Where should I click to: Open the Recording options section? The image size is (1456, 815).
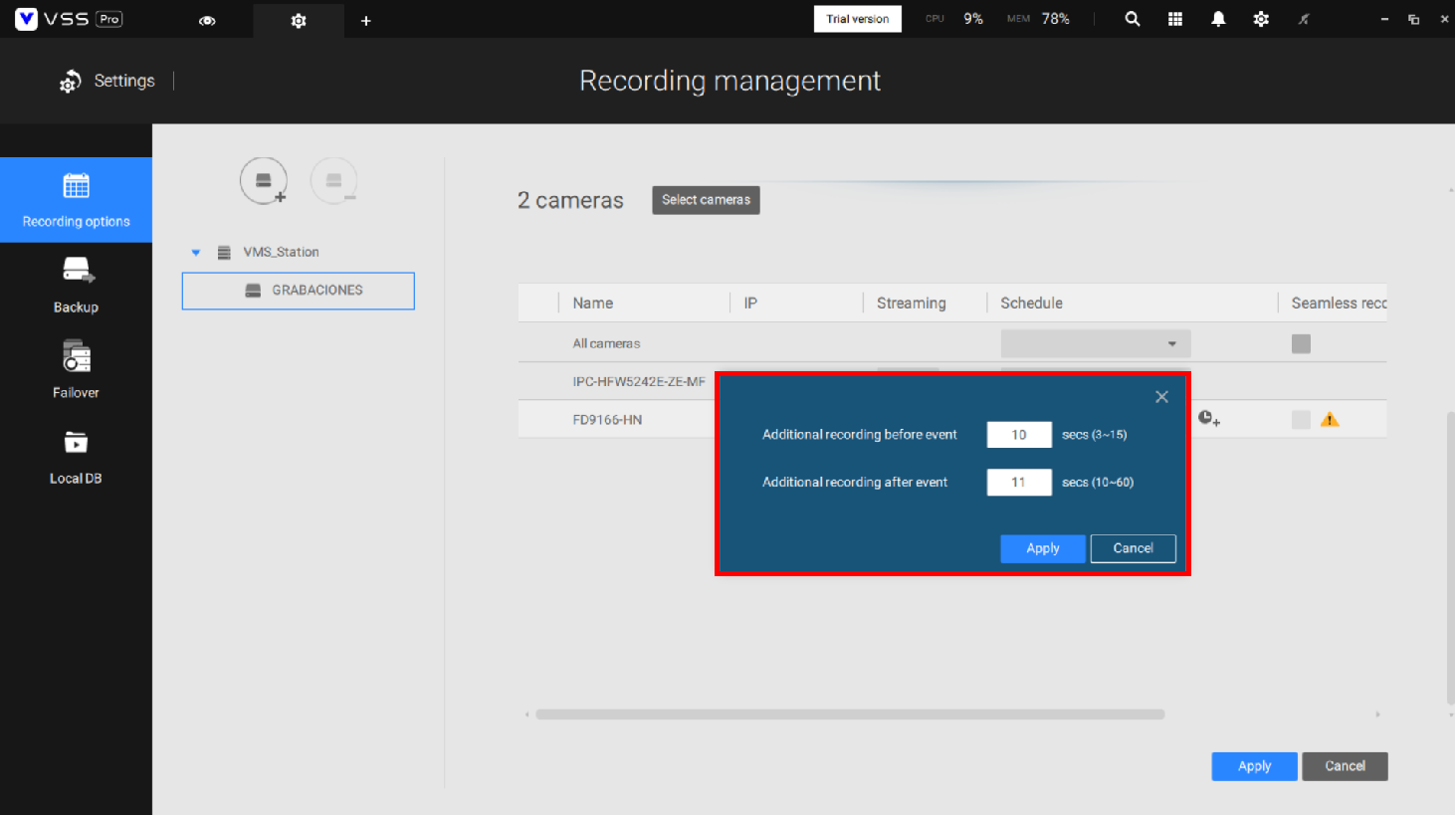[x=76, y=200]
